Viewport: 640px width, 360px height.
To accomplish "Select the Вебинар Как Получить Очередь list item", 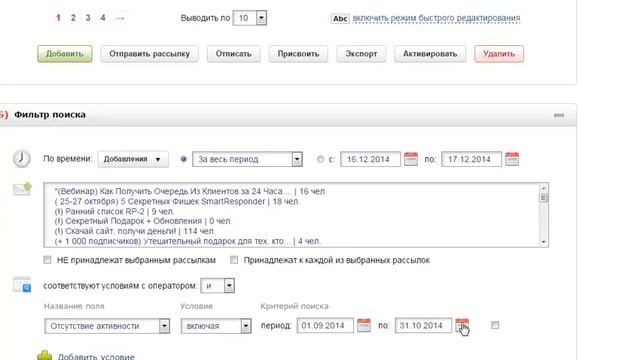I will 190,191.
